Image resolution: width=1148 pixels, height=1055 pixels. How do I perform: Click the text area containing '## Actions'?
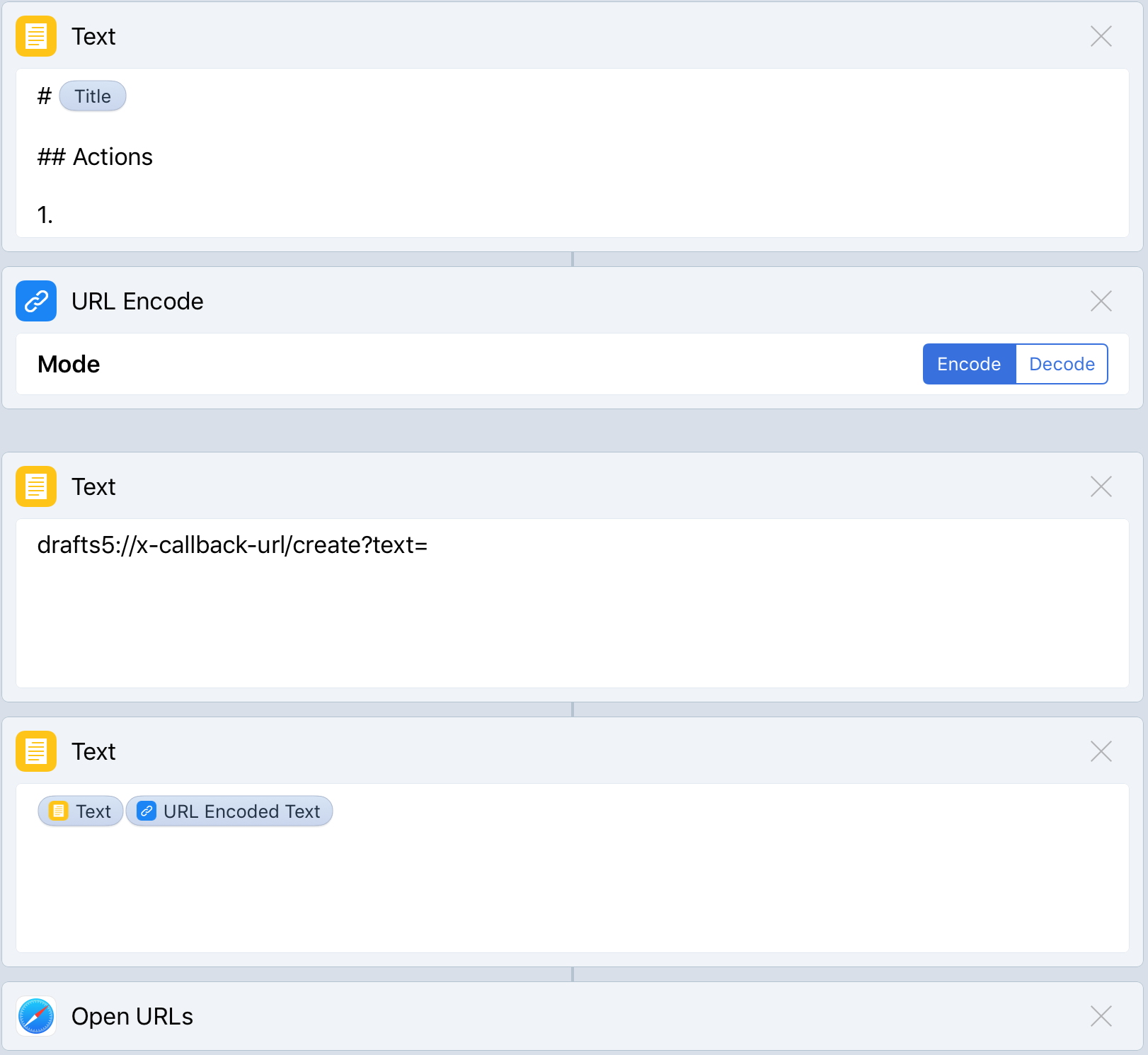click(x=95, y=156)
